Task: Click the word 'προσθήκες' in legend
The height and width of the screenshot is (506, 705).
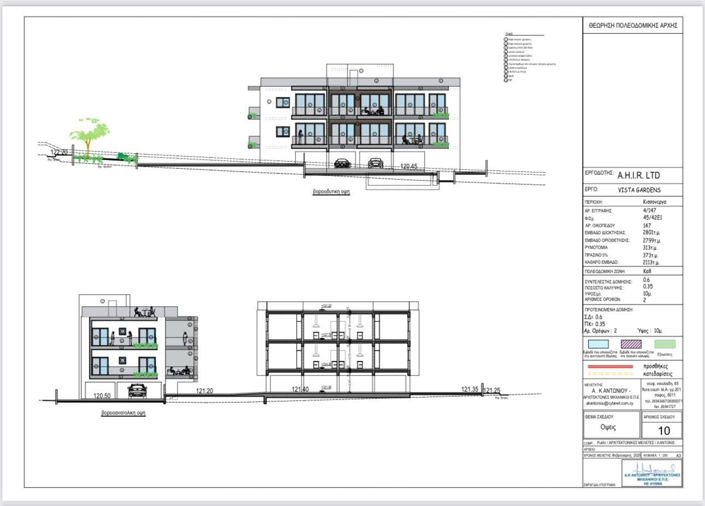Action: [x=656, y=366]
